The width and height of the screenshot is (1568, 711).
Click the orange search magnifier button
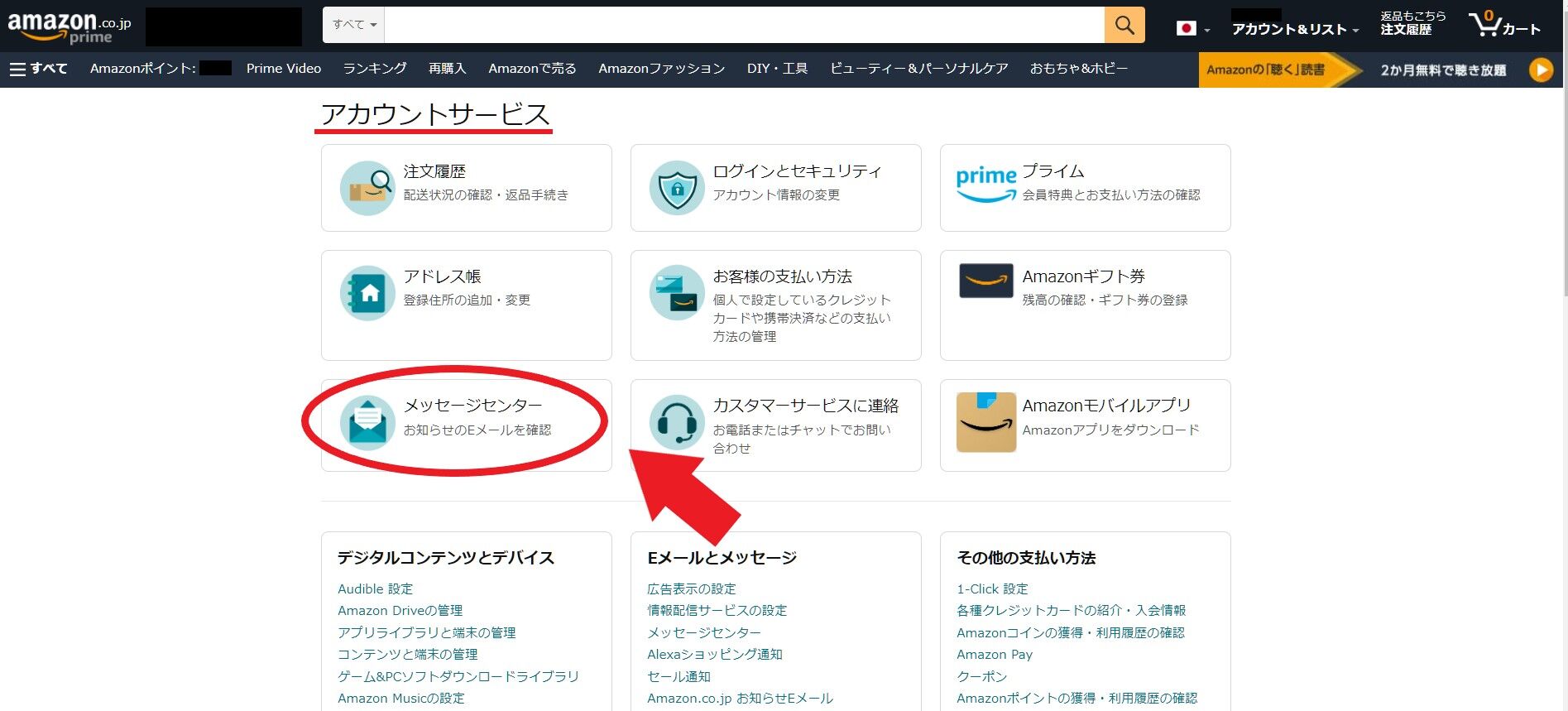tap(1124, 25)
